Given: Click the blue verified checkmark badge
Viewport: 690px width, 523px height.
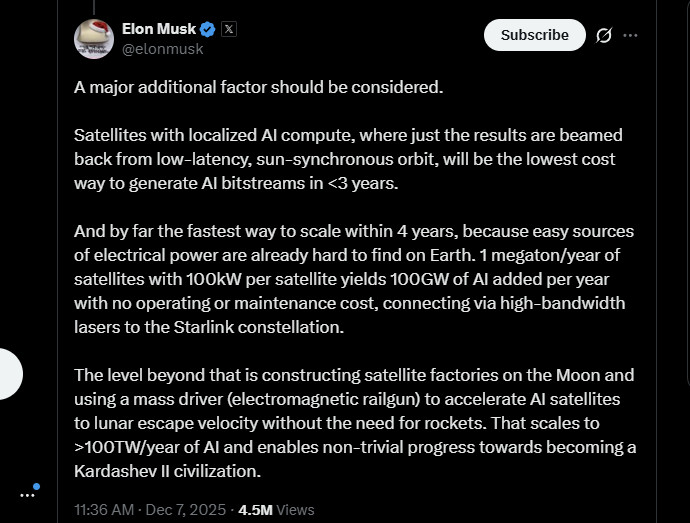Looking at the screenshot, I should (207, 29).
